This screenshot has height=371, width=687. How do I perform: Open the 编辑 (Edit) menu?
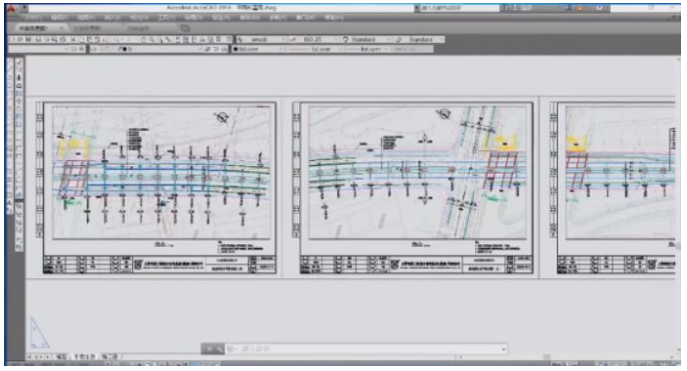(59, 18)
